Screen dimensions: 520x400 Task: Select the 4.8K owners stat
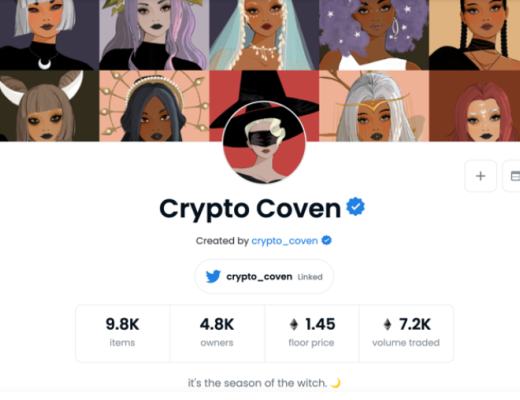point(217,333)
